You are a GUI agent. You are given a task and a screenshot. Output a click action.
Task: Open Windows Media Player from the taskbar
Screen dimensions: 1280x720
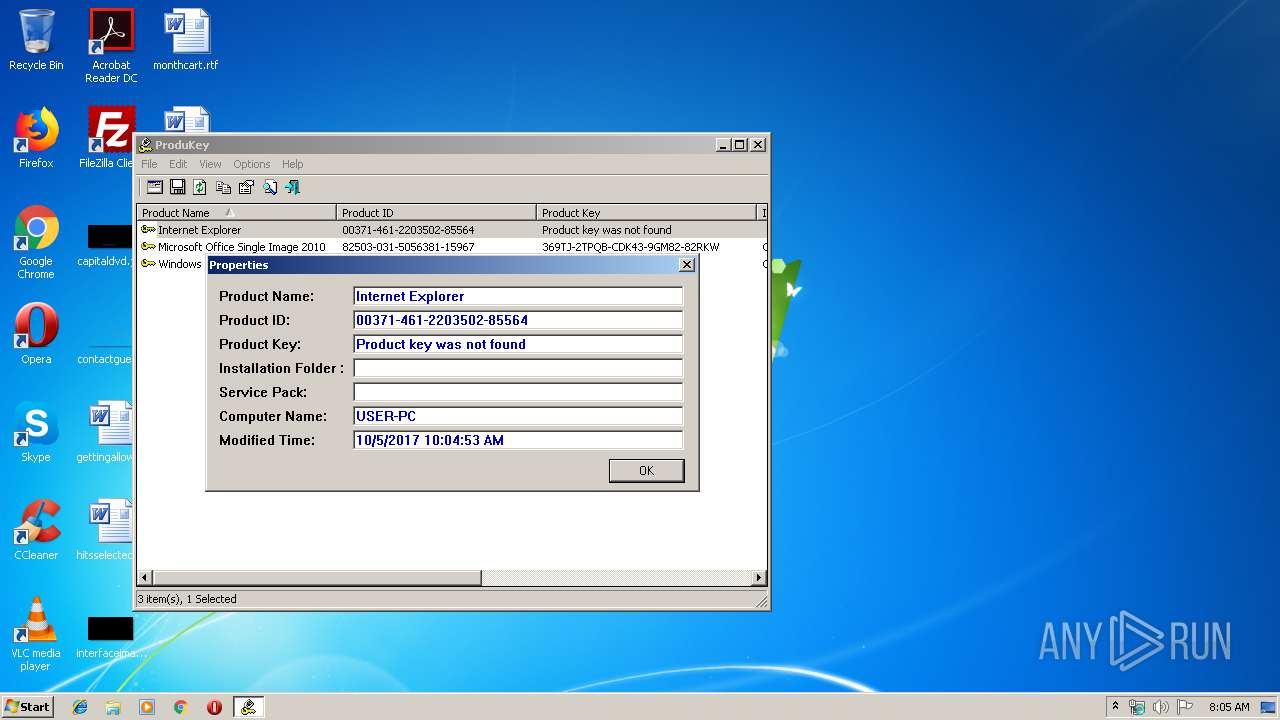pyautogui.click(x=147, y=707)
